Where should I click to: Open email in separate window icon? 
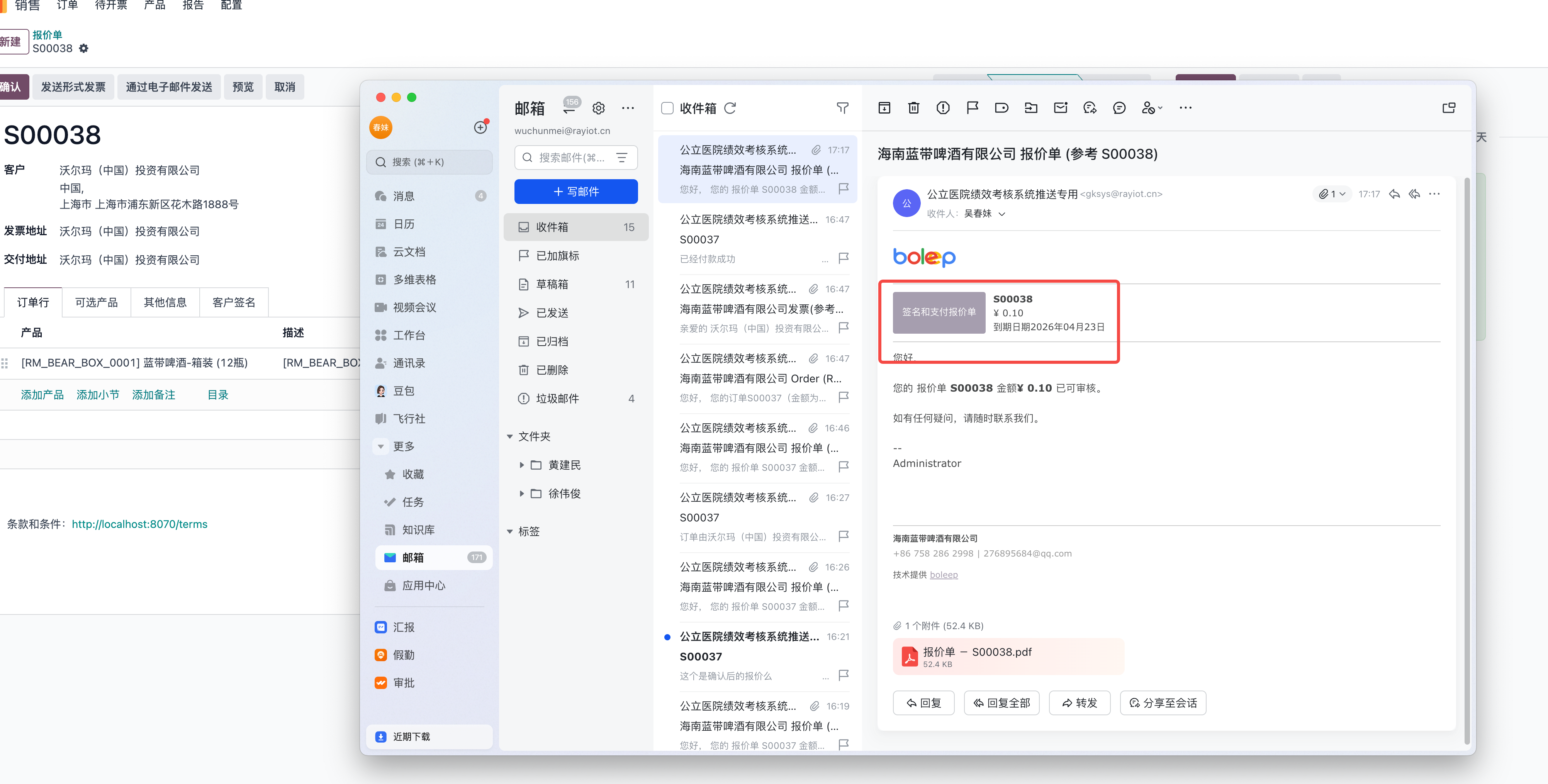click(1449, 108)
